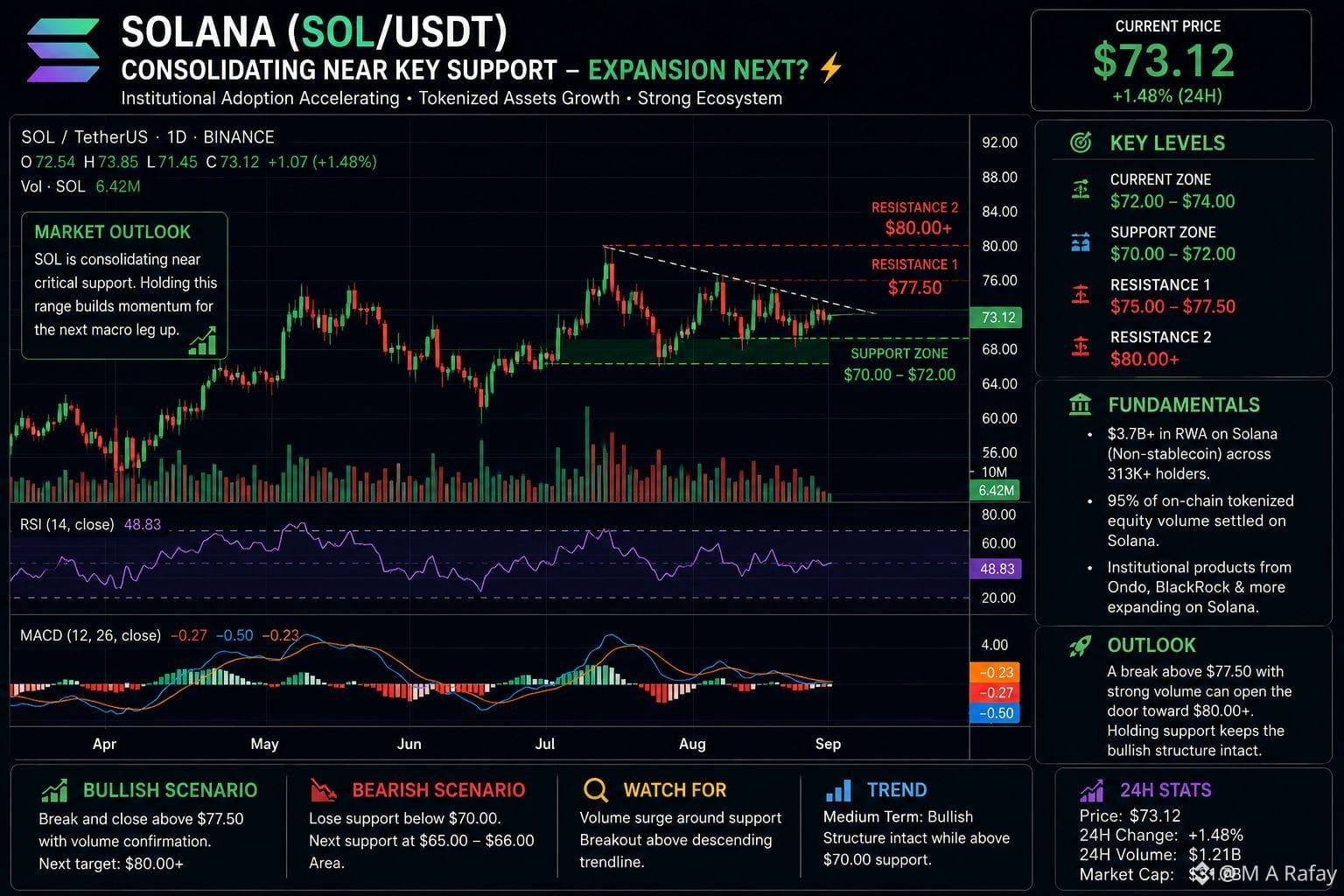This screenshot has height=896, width=1344.
Task: Click the '$72.00 – $74.00' current zone value
Action: pyautogui.click(x=1172, y=201)
